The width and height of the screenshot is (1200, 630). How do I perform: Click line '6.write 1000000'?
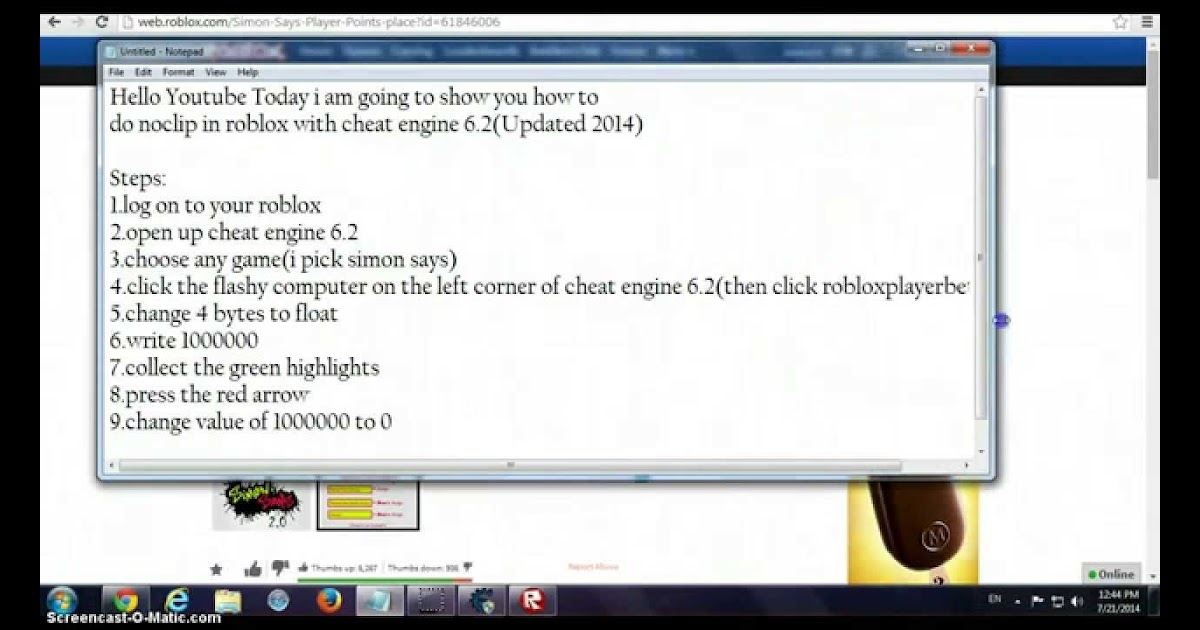coord(183,341)
